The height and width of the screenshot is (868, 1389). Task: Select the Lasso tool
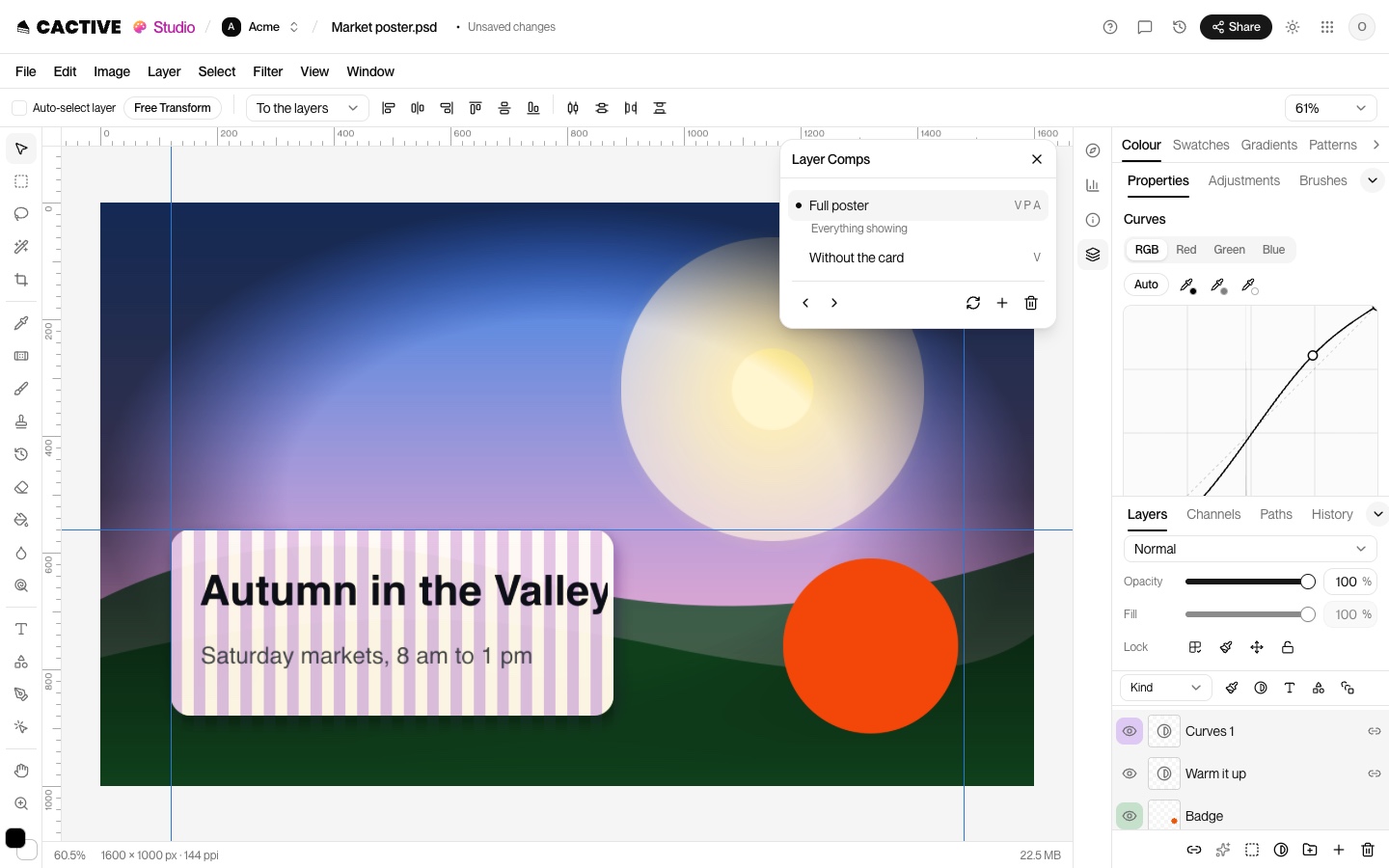pyautogui.click(x=21, y=214)
